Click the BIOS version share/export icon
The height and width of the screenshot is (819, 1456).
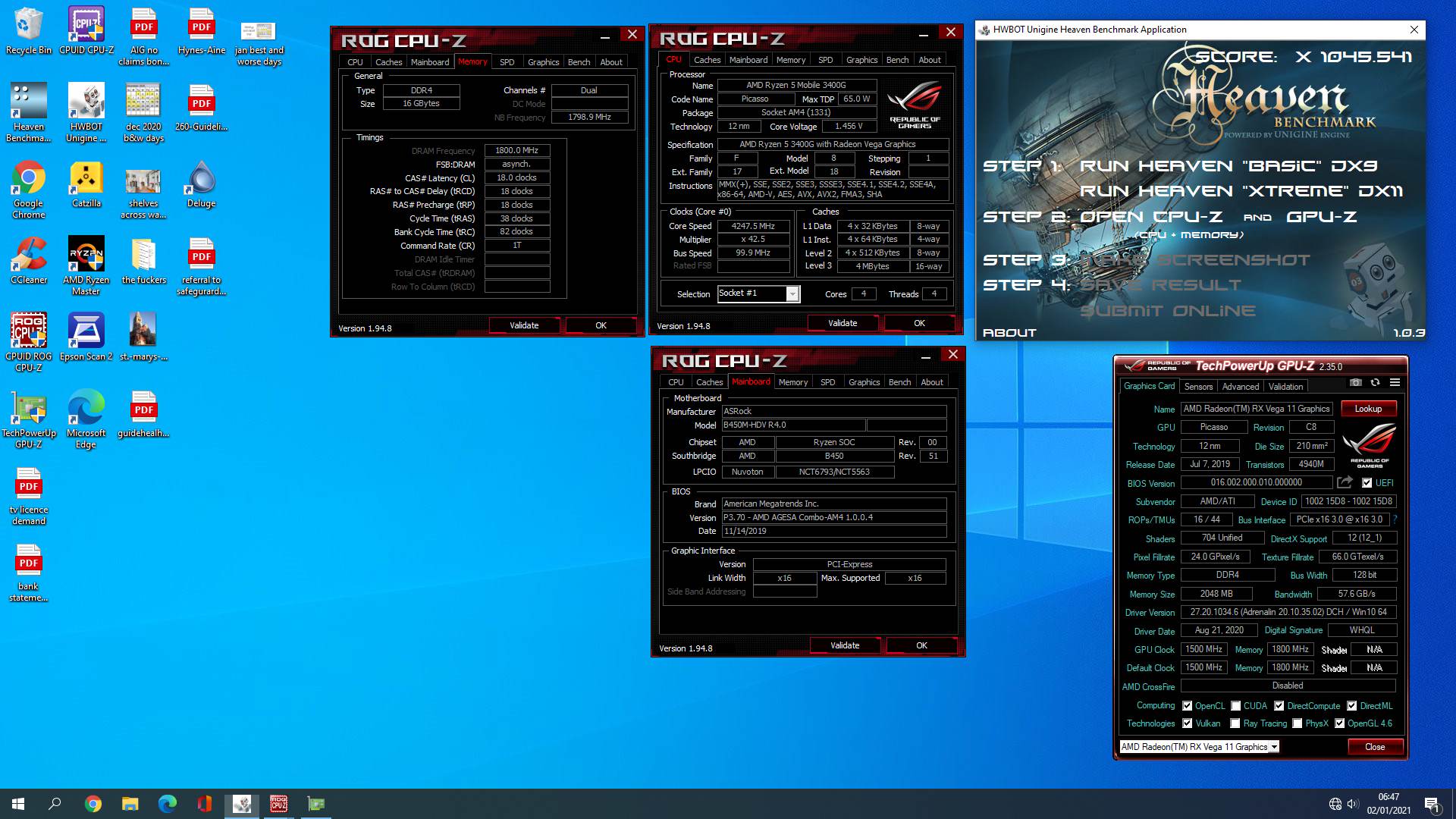pos(1345,482)
